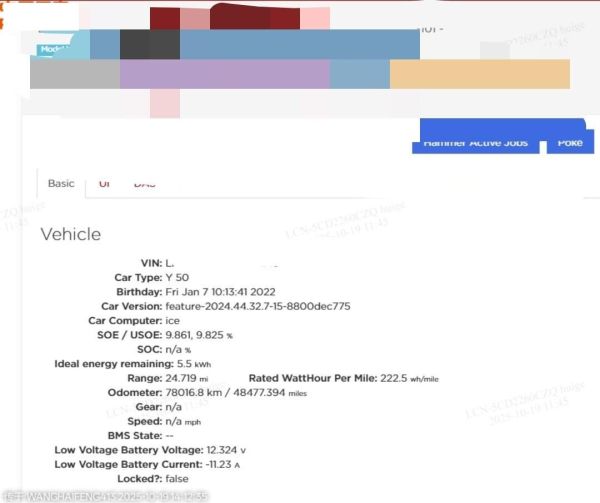600x503 pixels.
Task: Click the light blue Model badge
Action: (x=50, y=48)
